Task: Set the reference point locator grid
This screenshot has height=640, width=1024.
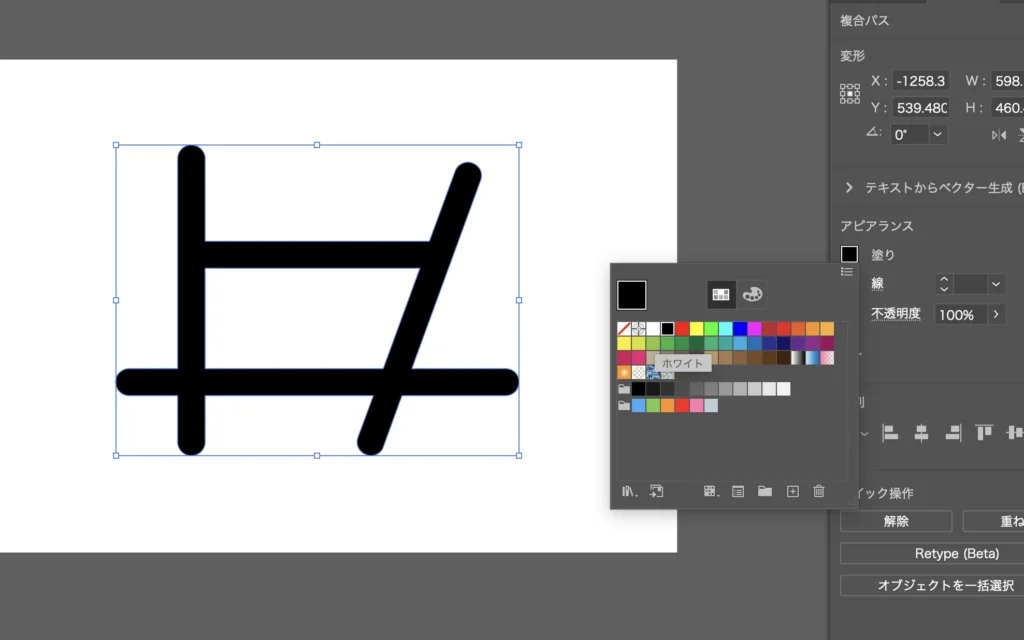Action: tap(850, 94)
